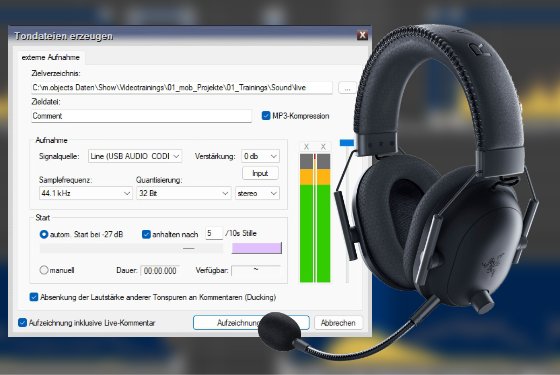Screen dimensions: 560x375
Task: Open the Quantisierung 32 Bit dropdown
Action: [x=184, y=193]
